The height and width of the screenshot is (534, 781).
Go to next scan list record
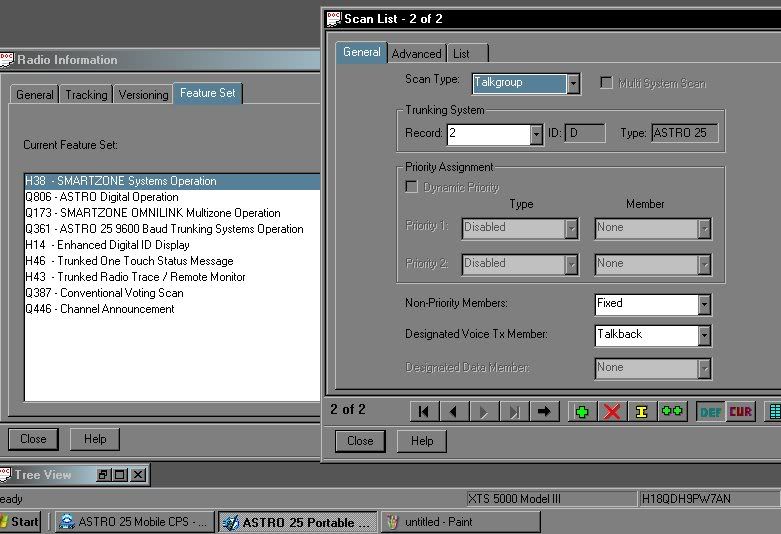click(483, 412)
